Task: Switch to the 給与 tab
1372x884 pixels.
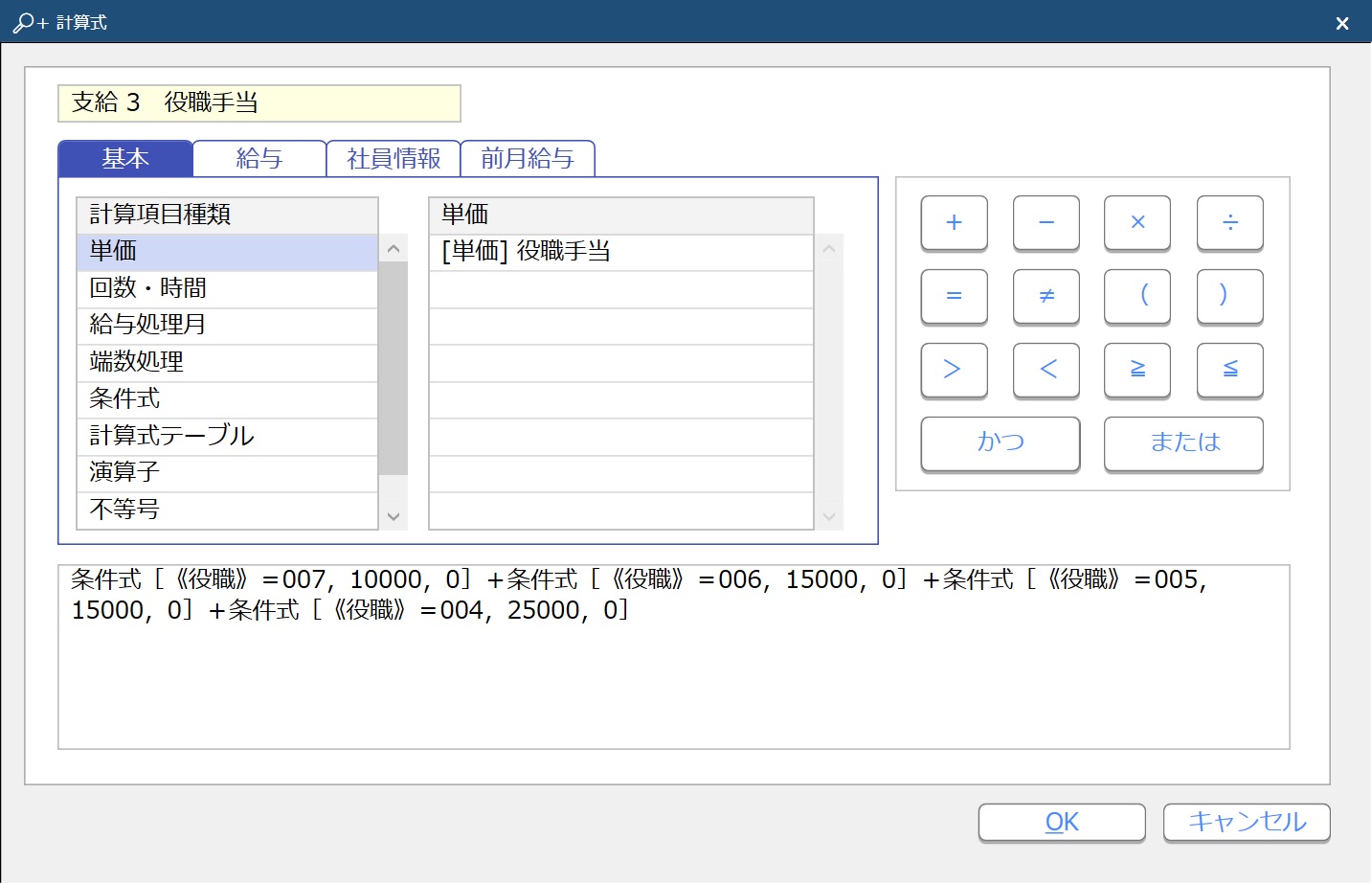Action: (259, 159)
